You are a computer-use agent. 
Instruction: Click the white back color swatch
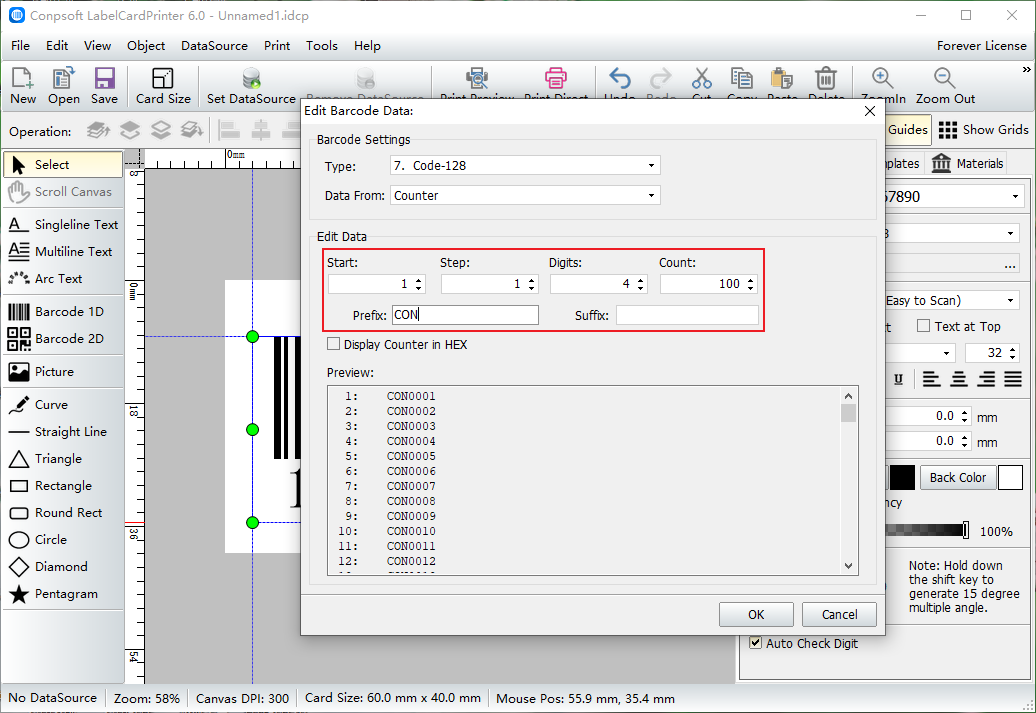coord(1010,477)
